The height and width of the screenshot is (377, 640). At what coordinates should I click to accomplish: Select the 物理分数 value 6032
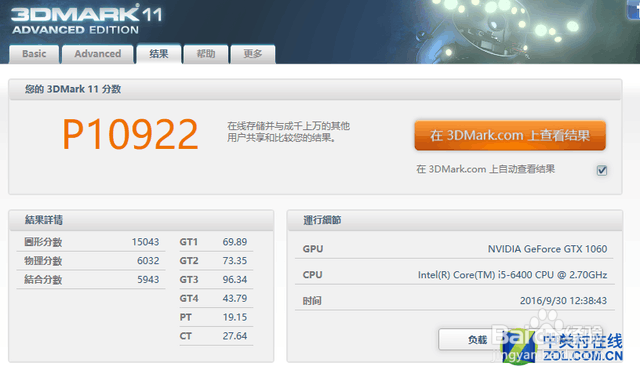point(148,261)
